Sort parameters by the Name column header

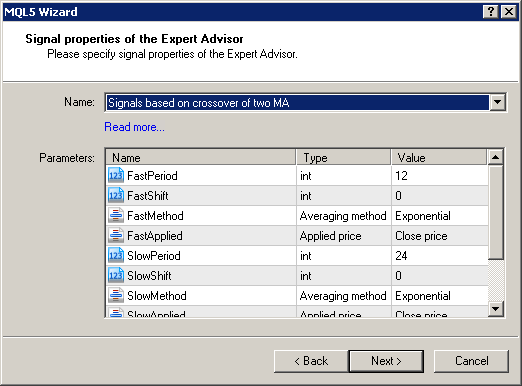tap(201, 157)
